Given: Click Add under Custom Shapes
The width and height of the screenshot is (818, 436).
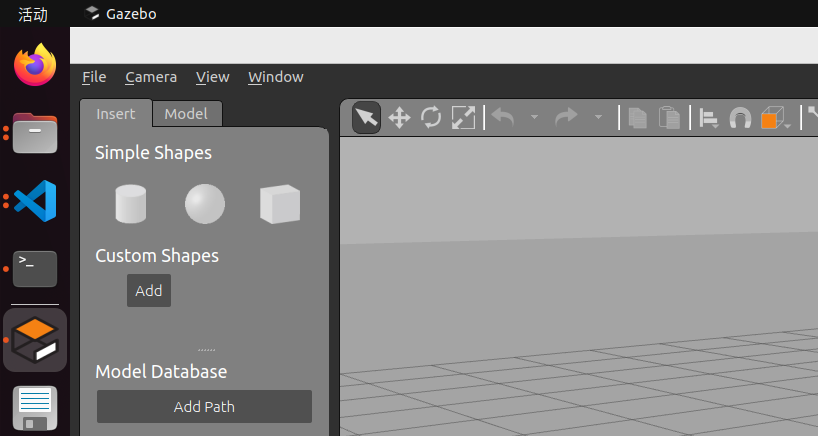Looking at the screenshot, I should 149,290.
